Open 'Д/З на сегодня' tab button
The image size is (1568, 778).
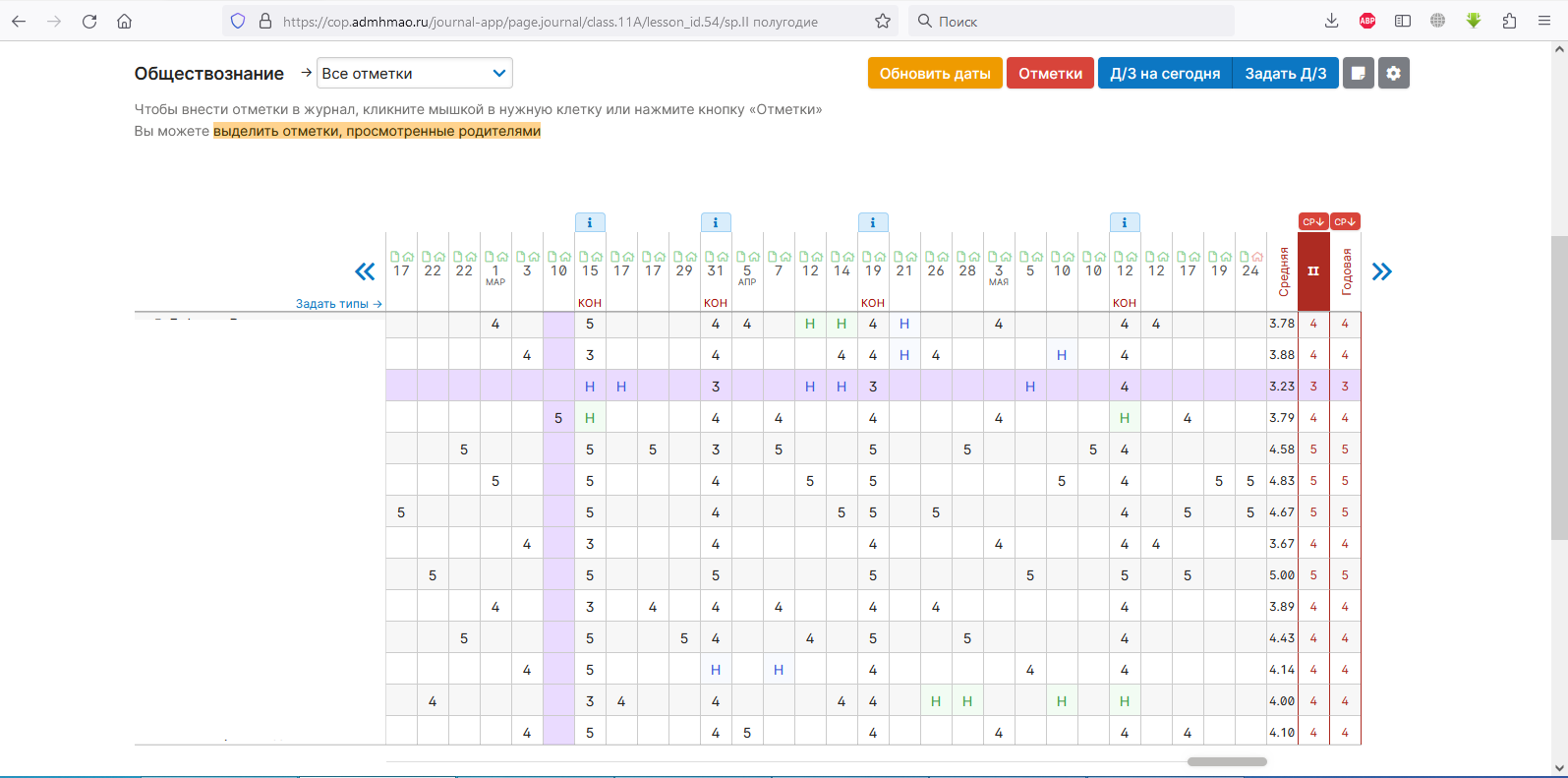point(1165,74)
